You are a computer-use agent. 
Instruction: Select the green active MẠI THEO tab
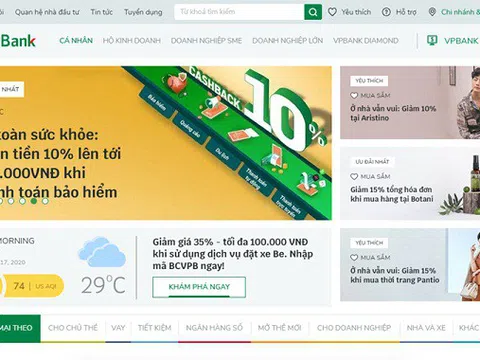[20, 328]
